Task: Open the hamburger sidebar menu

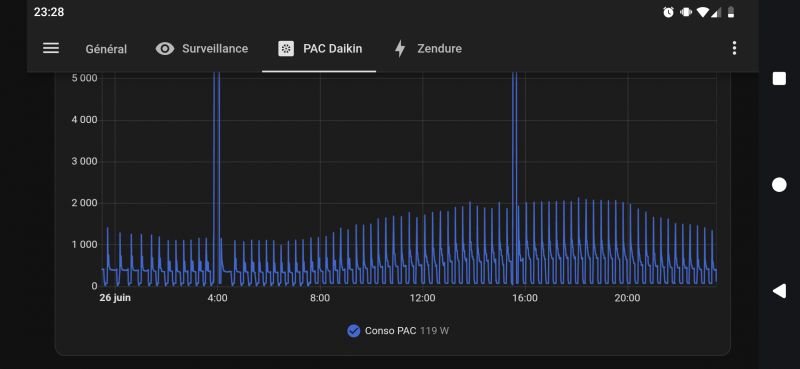Action: [x=51, y=48]
